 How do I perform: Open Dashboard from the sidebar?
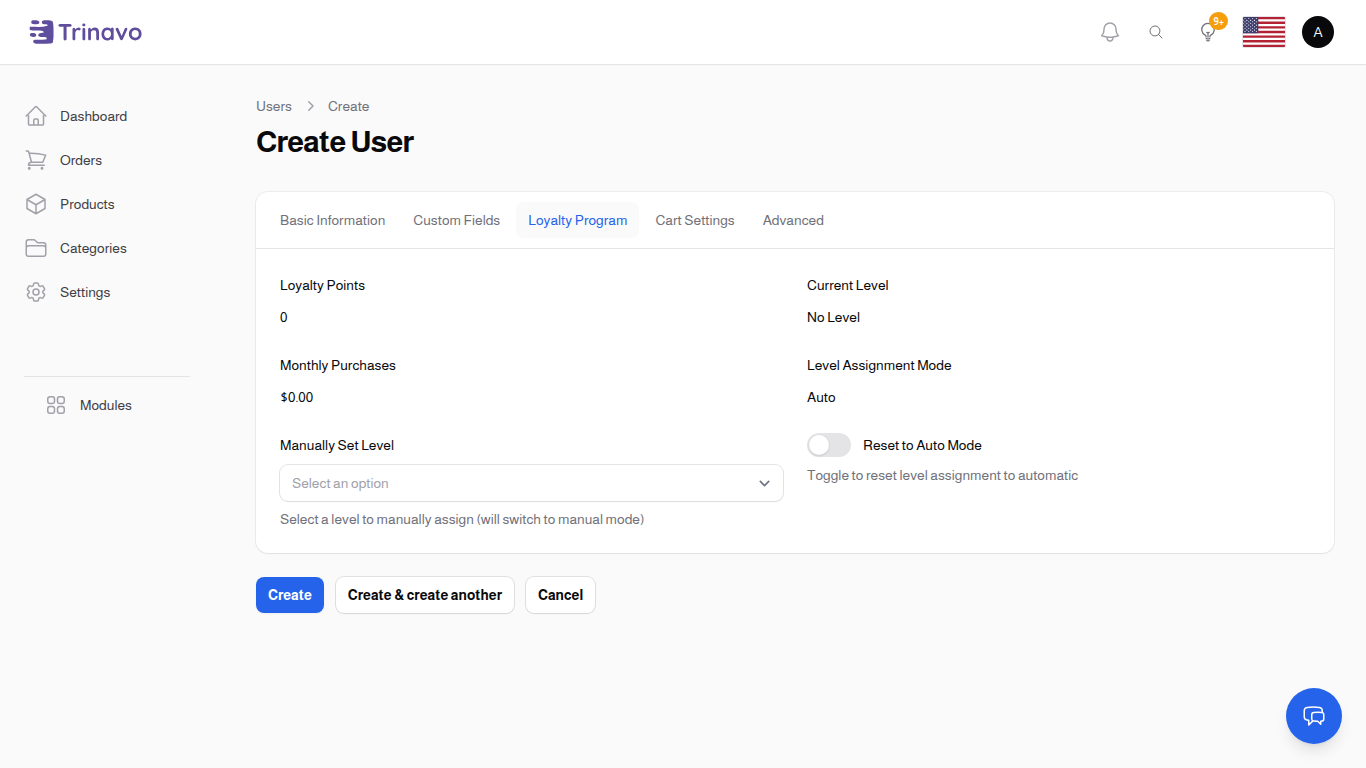(x=93, y=116)
